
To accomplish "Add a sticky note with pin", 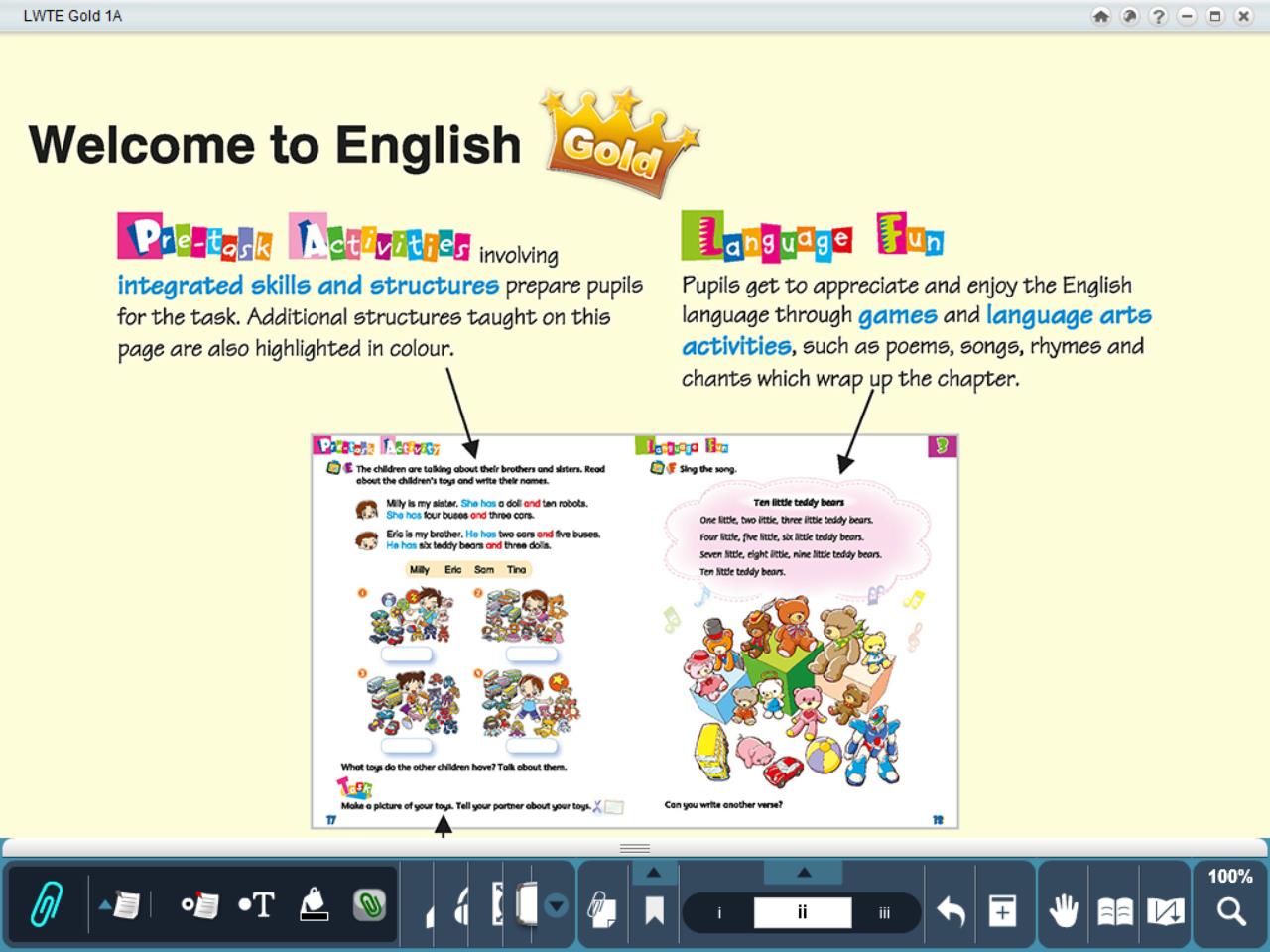I will pos(199,905).
